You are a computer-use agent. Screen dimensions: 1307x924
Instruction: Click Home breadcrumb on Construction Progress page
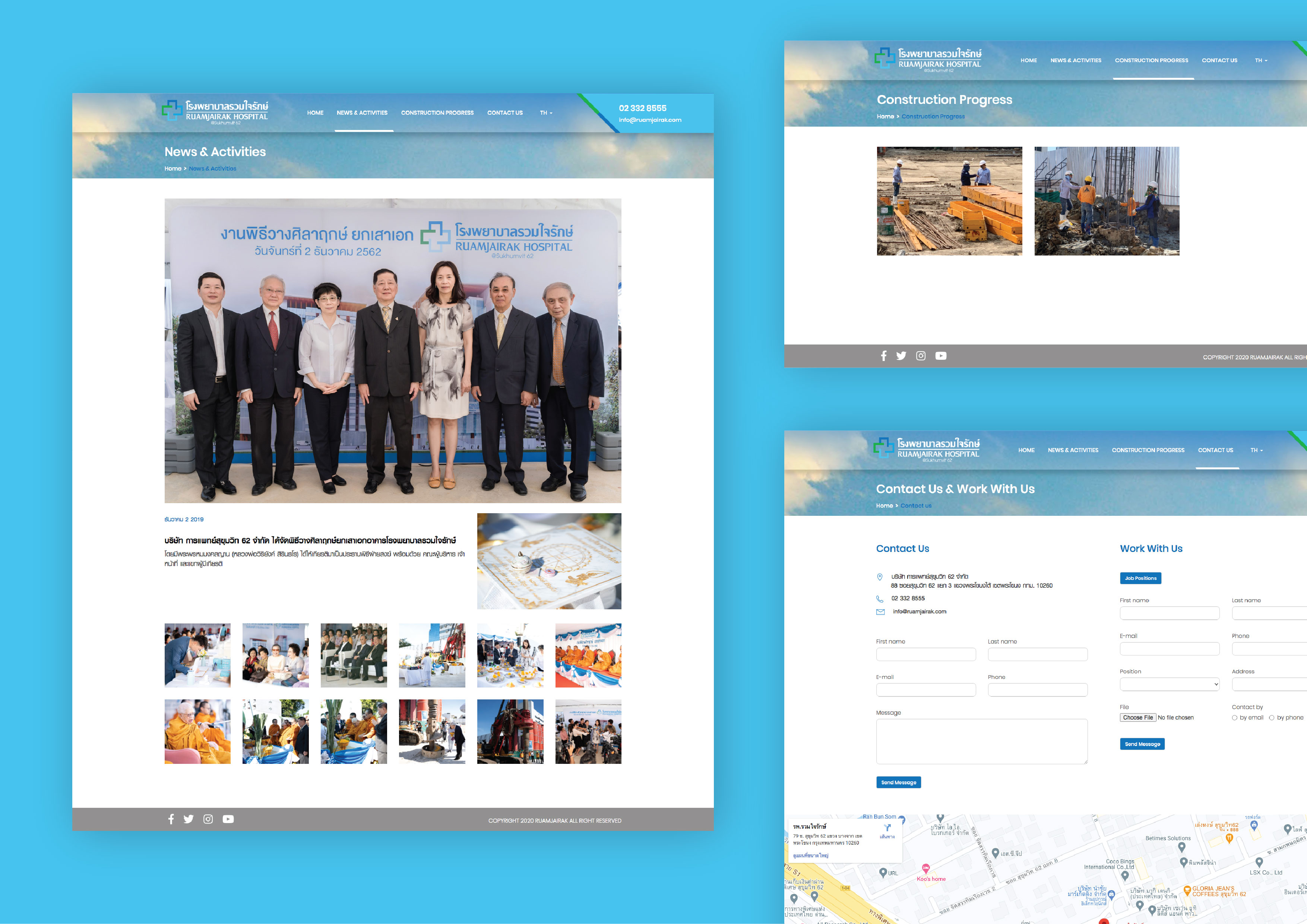click(885, 116)
